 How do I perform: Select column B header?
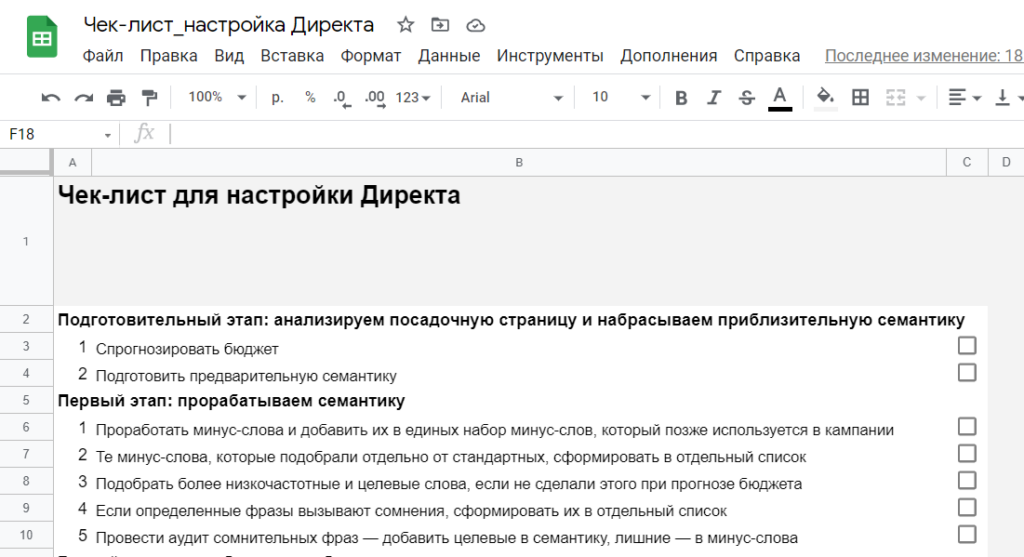click(519, 163)
